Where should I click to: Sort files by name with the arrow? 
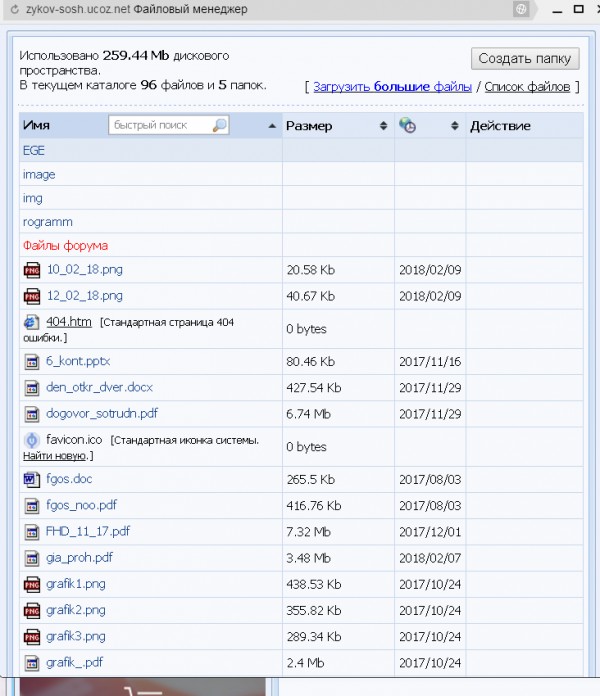point(272,126)
